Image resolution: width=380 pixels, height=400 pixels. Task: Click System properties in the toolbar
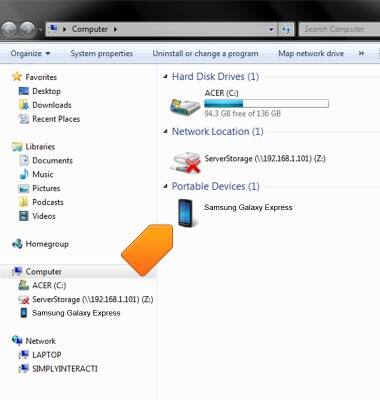point(101,53)
